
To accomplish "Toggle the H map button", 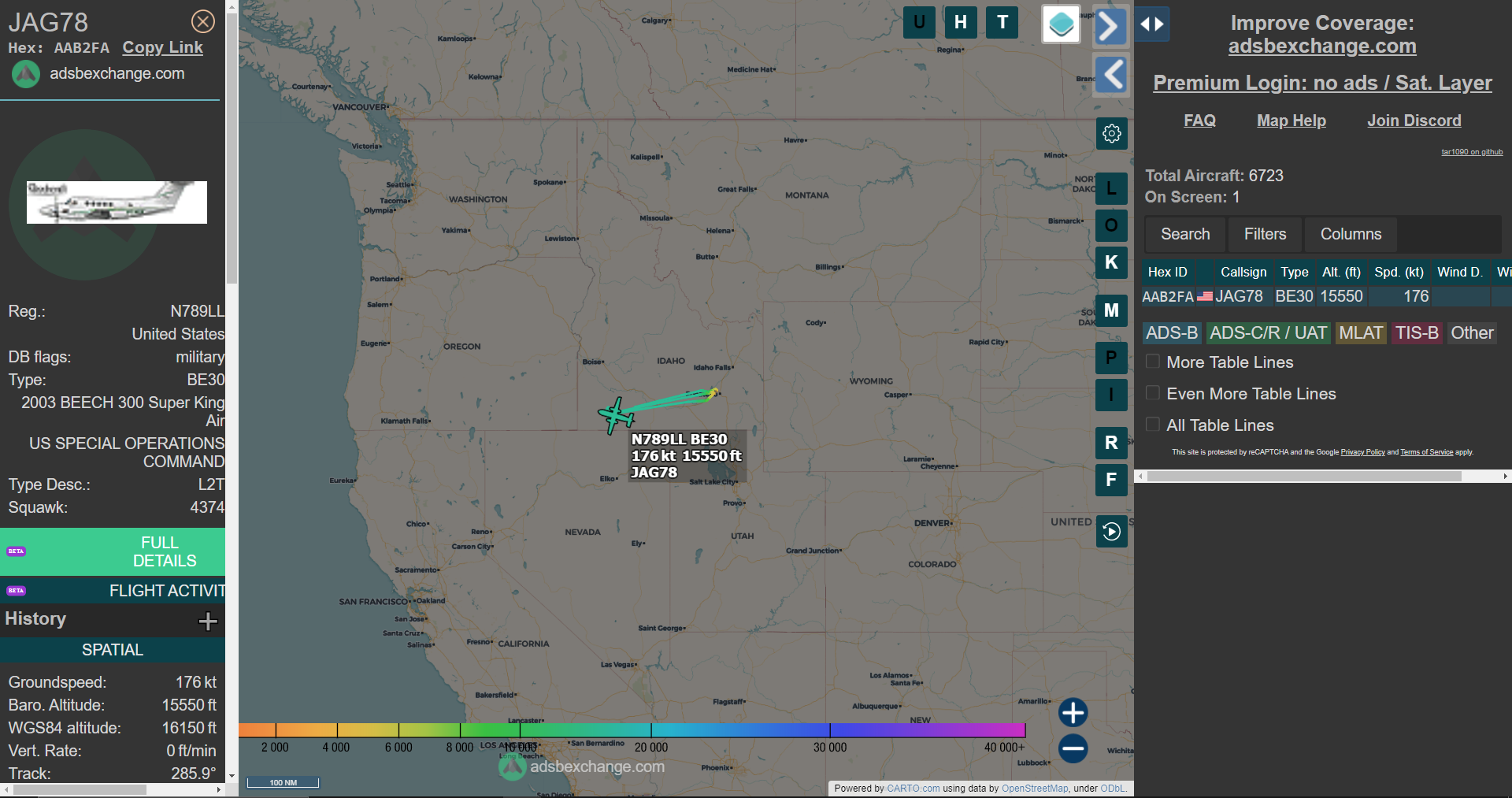I will (x=961, y=22).
